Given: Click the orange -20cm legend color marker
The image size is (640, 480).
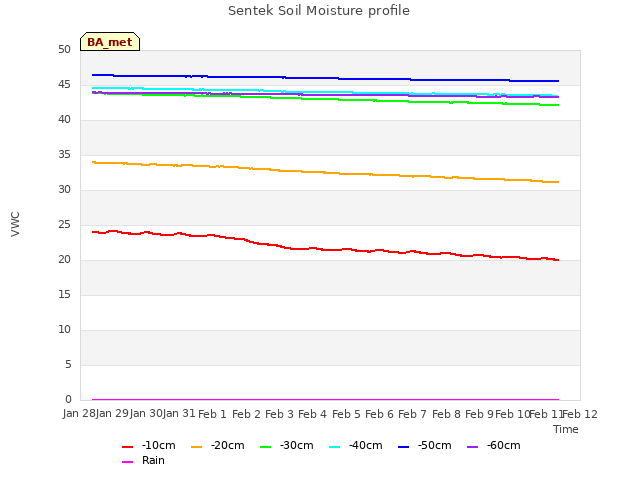Looking at the screenshot, I should 196,447.
